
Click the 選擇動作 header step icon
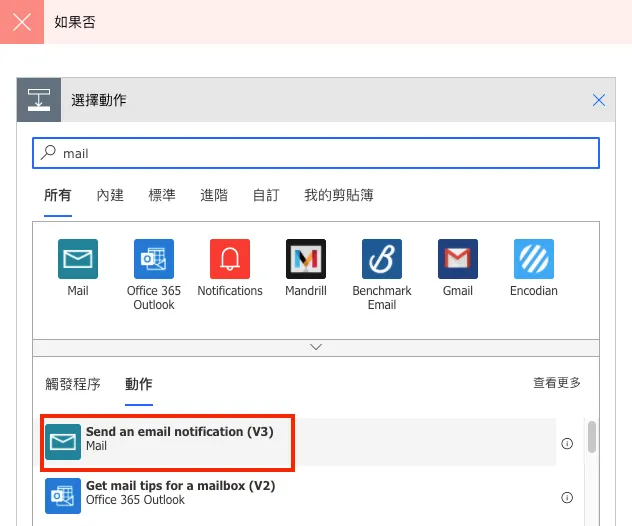pos(39,100)
